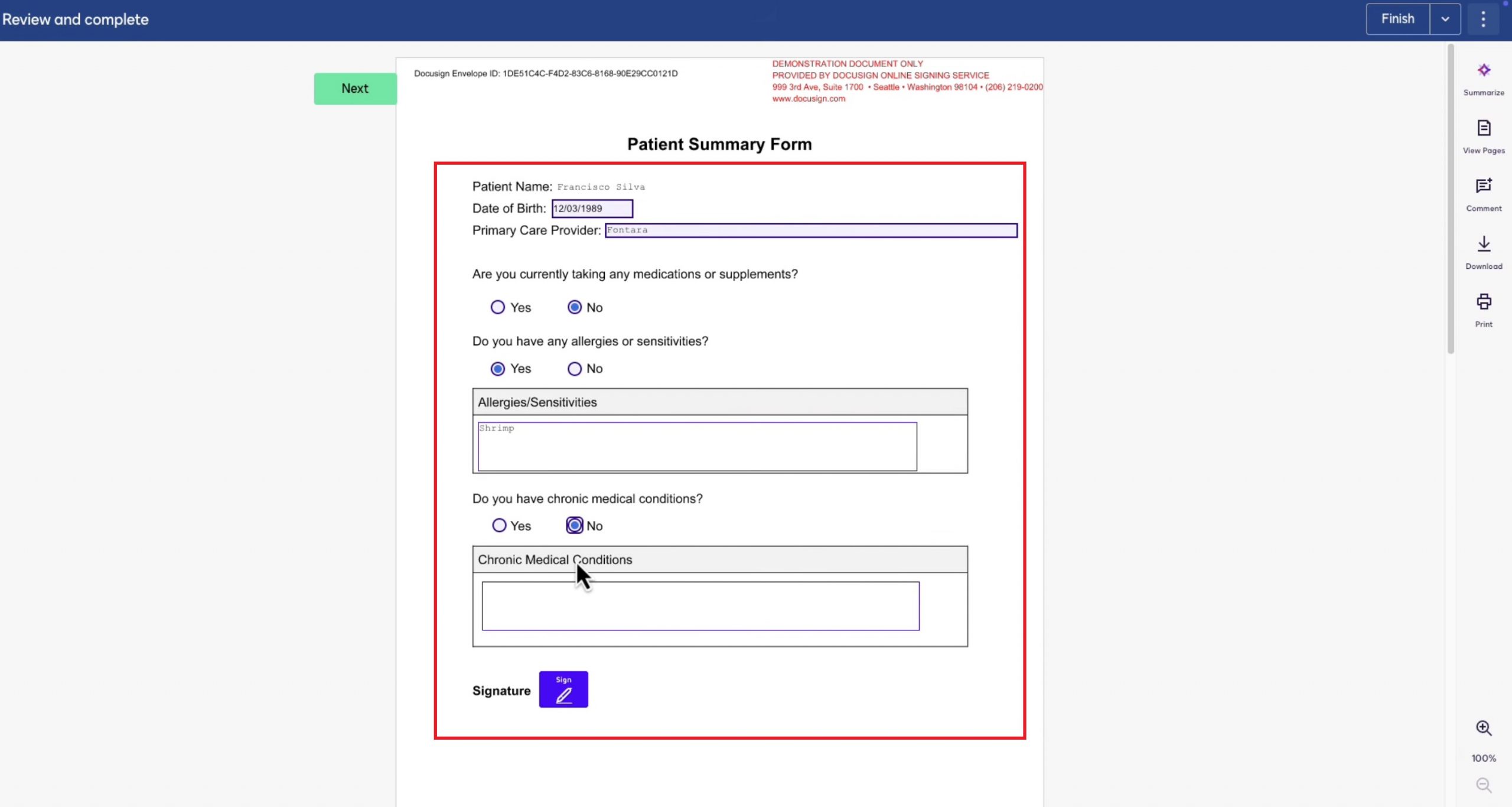Zoom in on the document
This screenshot has width=1512, height=807.
pyautogui.click(x=1484, y=728)
